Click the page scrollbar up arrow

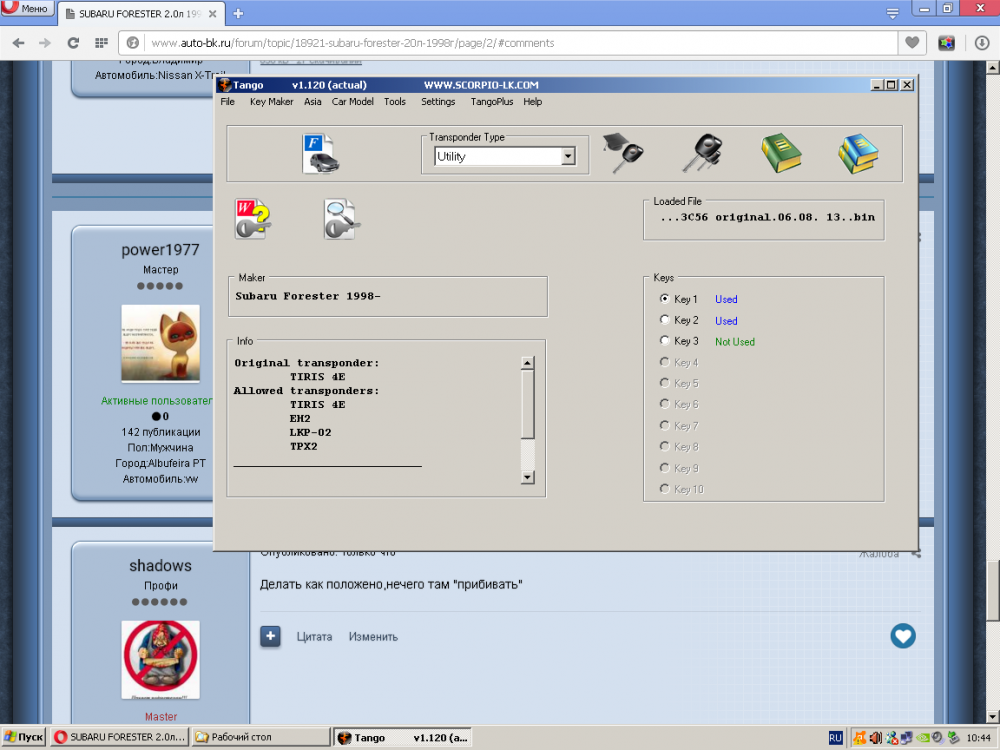tap(993, 67)
